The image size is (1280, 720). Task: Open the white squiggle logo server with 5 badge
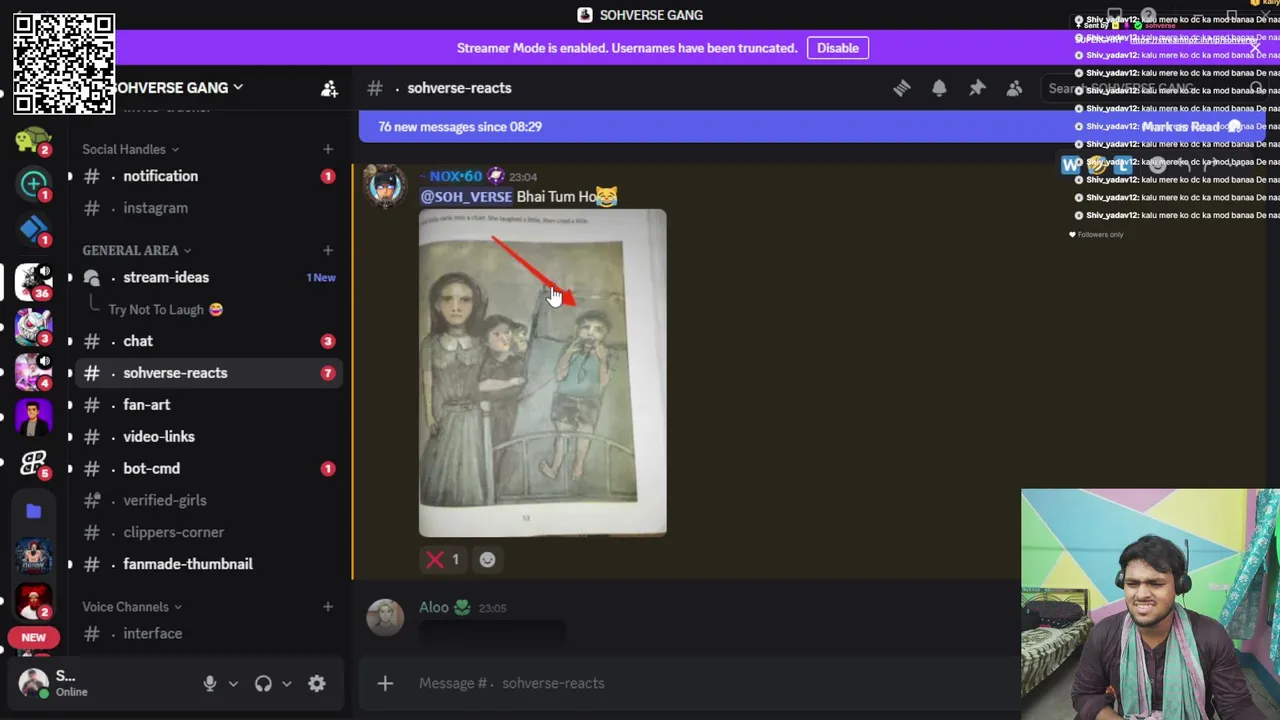tap(33, 464)
